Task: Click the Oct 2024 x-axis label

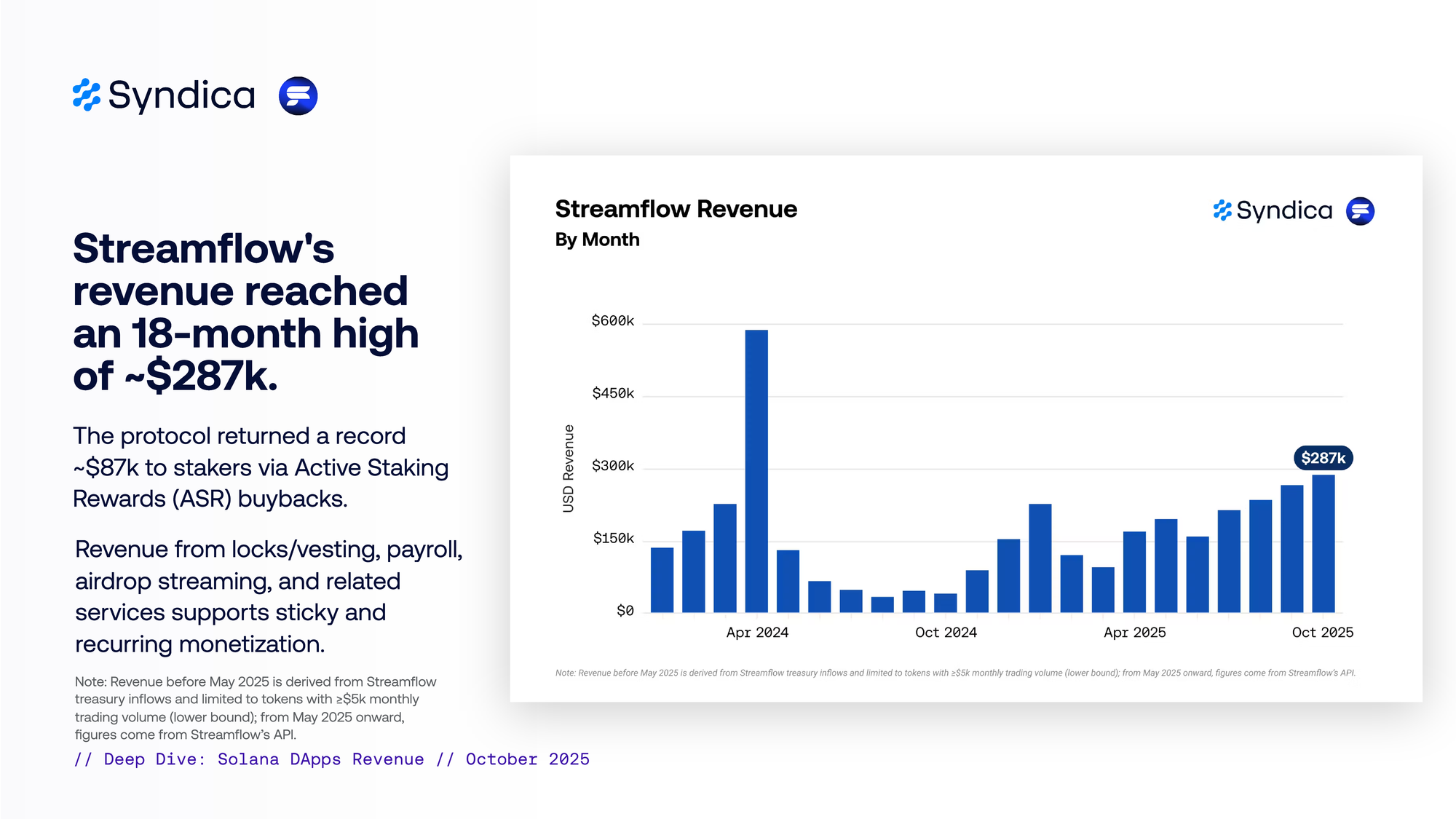Action: click(946, 633)
